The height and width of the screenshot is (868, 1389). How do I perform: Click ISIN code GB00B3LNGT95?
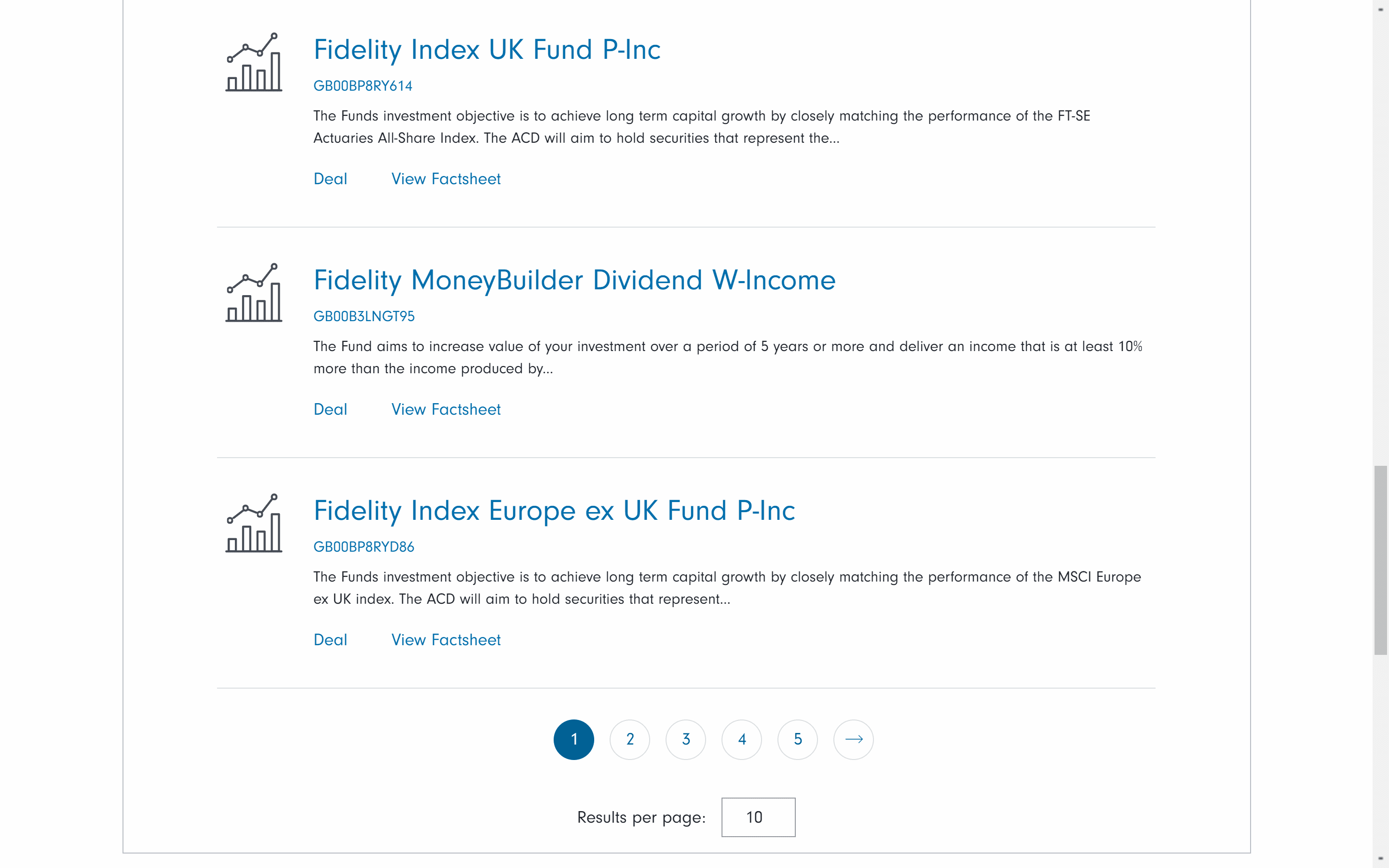click(364, 316)
